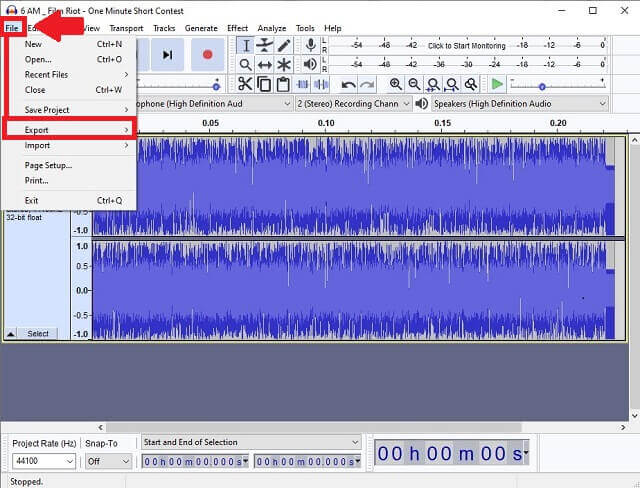Open the Generate menu
Screen dimensions: 640x488
201,28
